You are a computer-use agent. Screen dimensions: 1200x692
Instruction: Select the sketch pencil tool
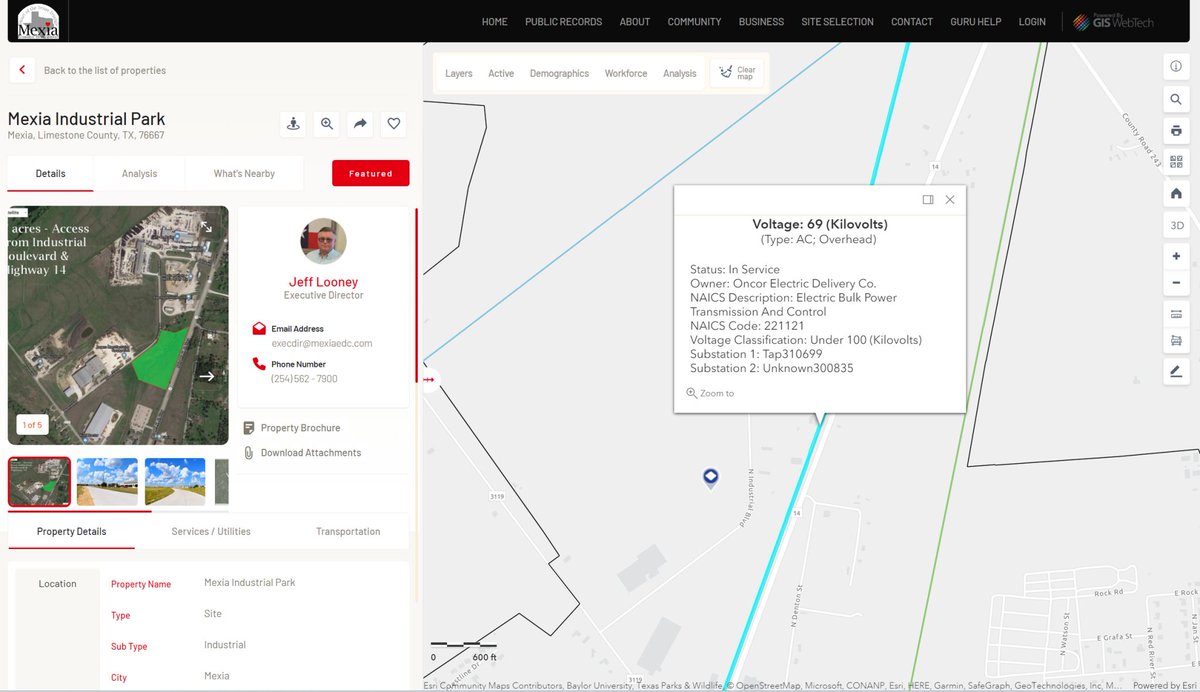click(1176, 371)
